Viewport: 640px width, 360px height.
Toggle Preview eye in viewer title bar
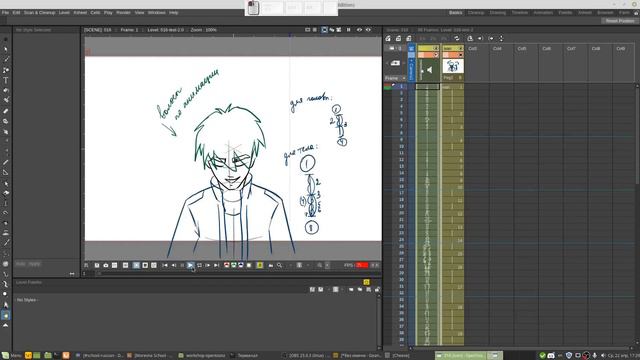pyautogui.click(x=359, y=30)
